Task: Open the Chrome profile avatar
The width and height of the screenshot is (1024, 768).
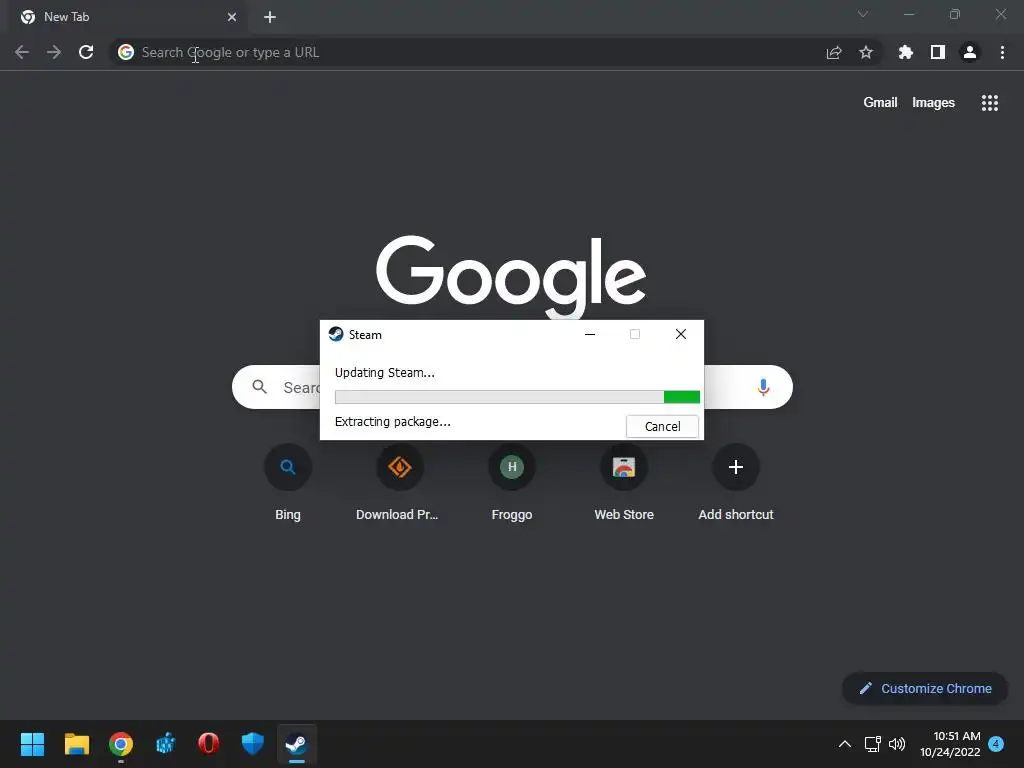Action: click(x=970, y=52)
